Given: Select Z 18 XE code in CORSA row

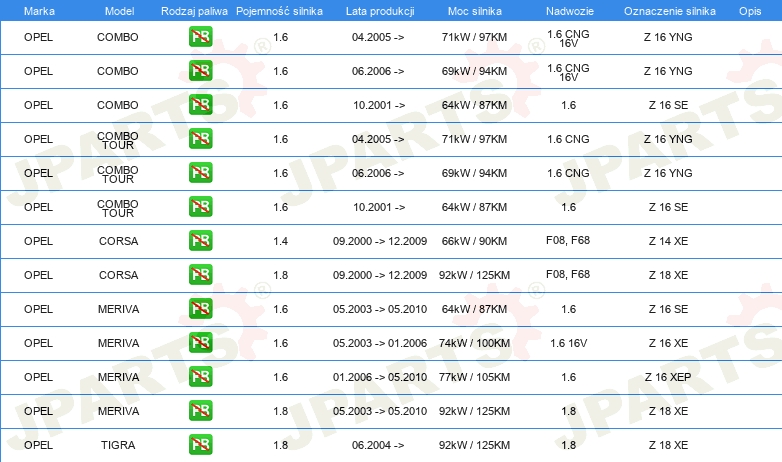Looking at the screenshot, I should click(x=668, y=275).
